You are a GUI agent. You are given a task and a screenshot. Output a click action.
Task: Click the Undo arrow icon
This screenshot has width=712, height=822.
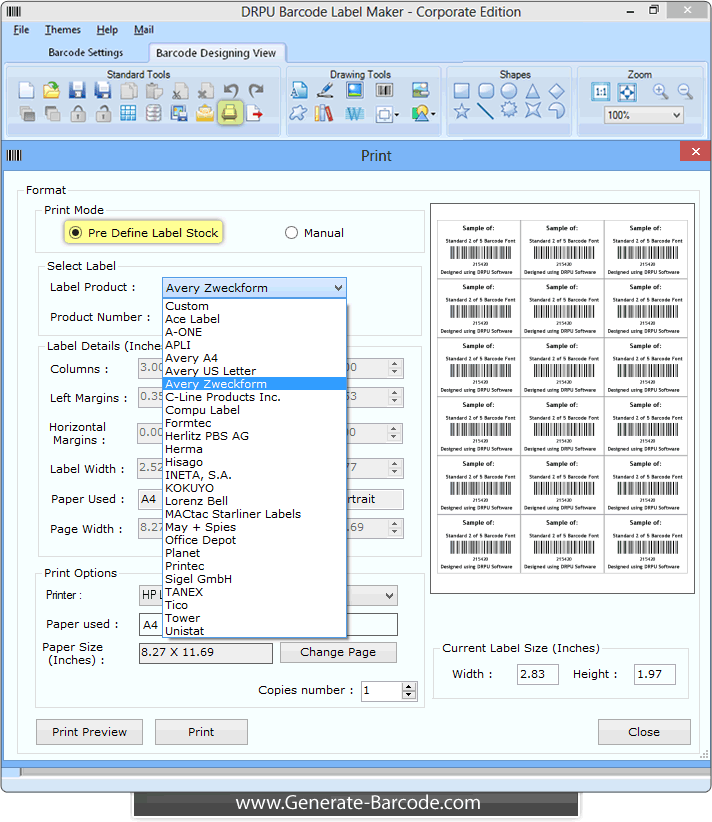click(231, 91)
